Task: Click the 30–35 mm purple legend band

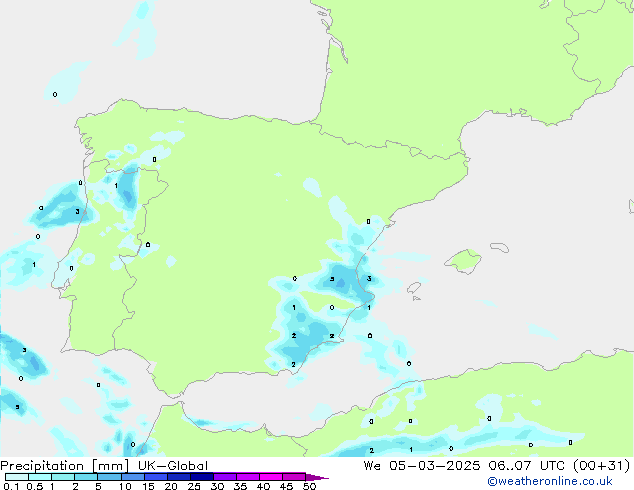Action: 224,477
